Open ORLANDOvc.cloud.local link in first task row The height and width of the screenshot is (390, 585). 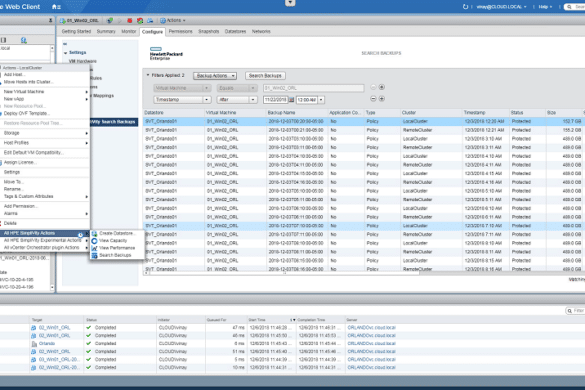(371, 328)
